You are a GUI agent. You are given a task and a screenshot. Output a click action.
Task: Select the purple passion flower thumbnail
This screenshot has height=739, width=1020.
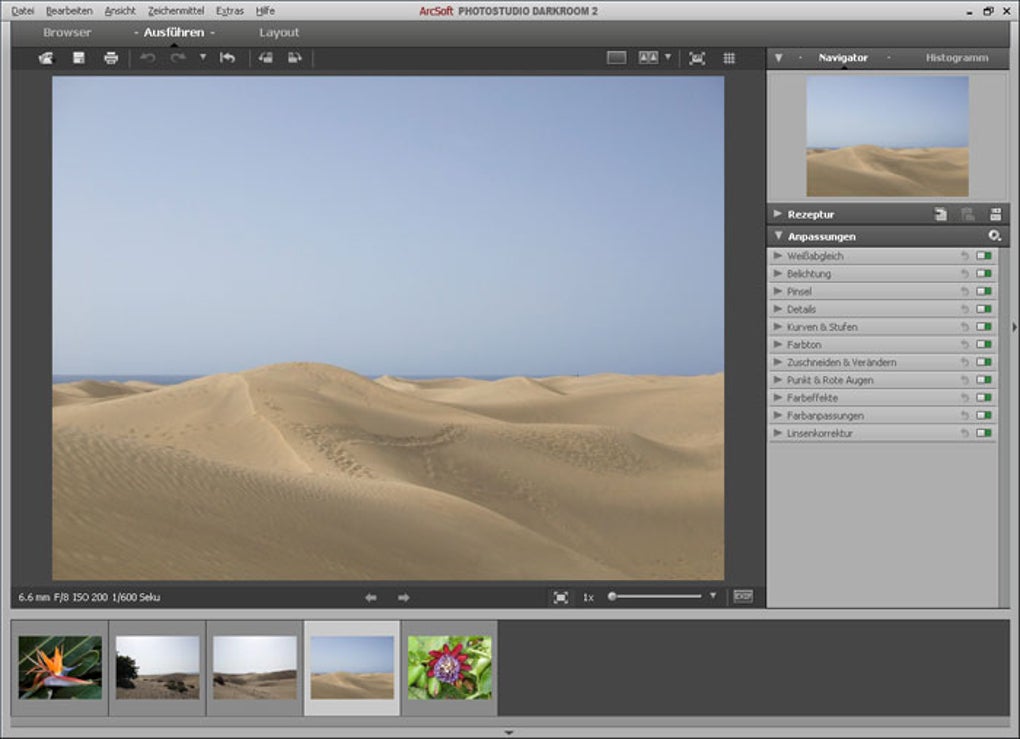pyautogui.click(x=449, y=667)
